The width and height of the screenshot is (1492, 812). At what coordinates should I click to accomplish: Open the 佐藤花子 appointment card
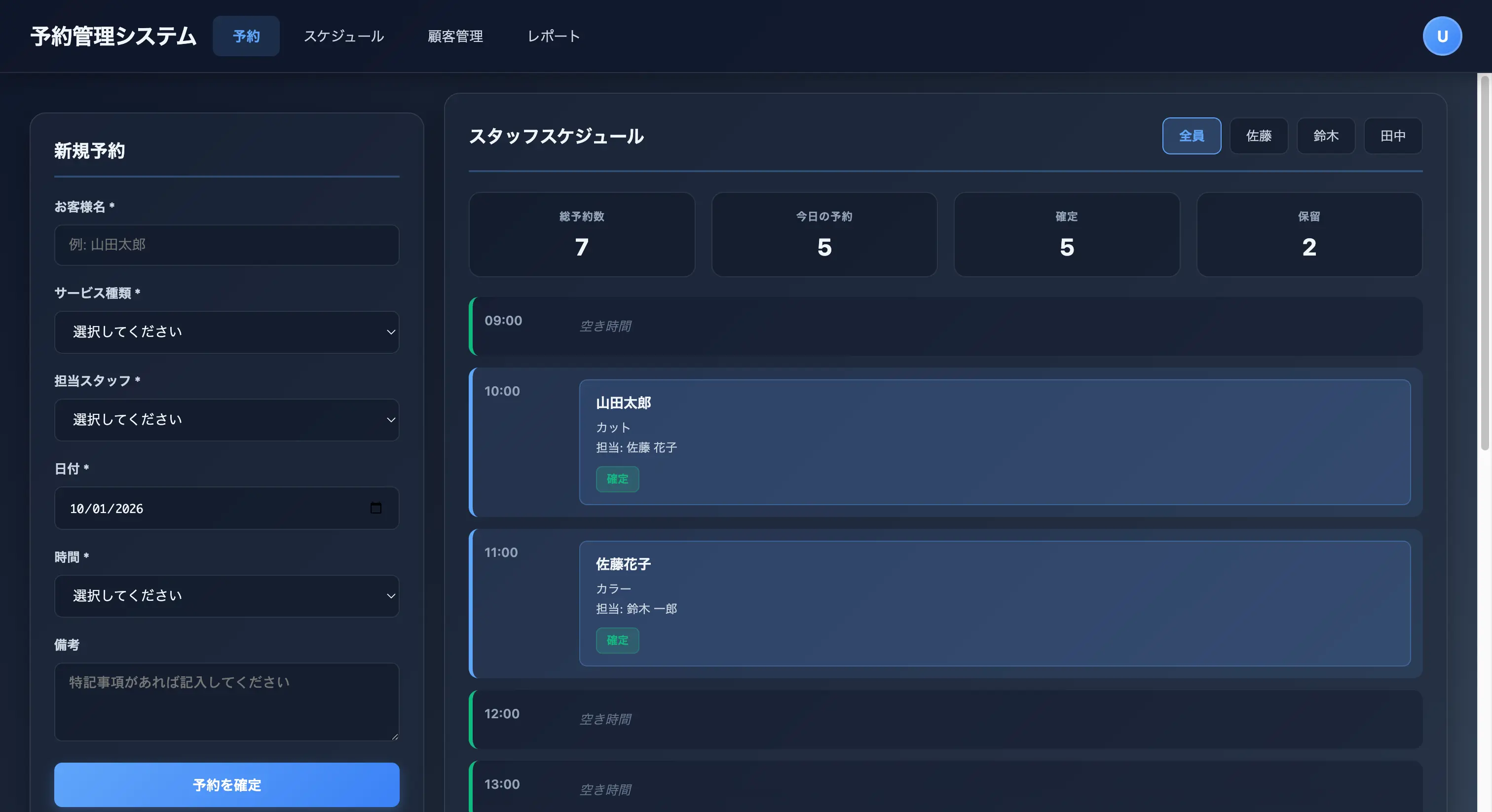995,603
